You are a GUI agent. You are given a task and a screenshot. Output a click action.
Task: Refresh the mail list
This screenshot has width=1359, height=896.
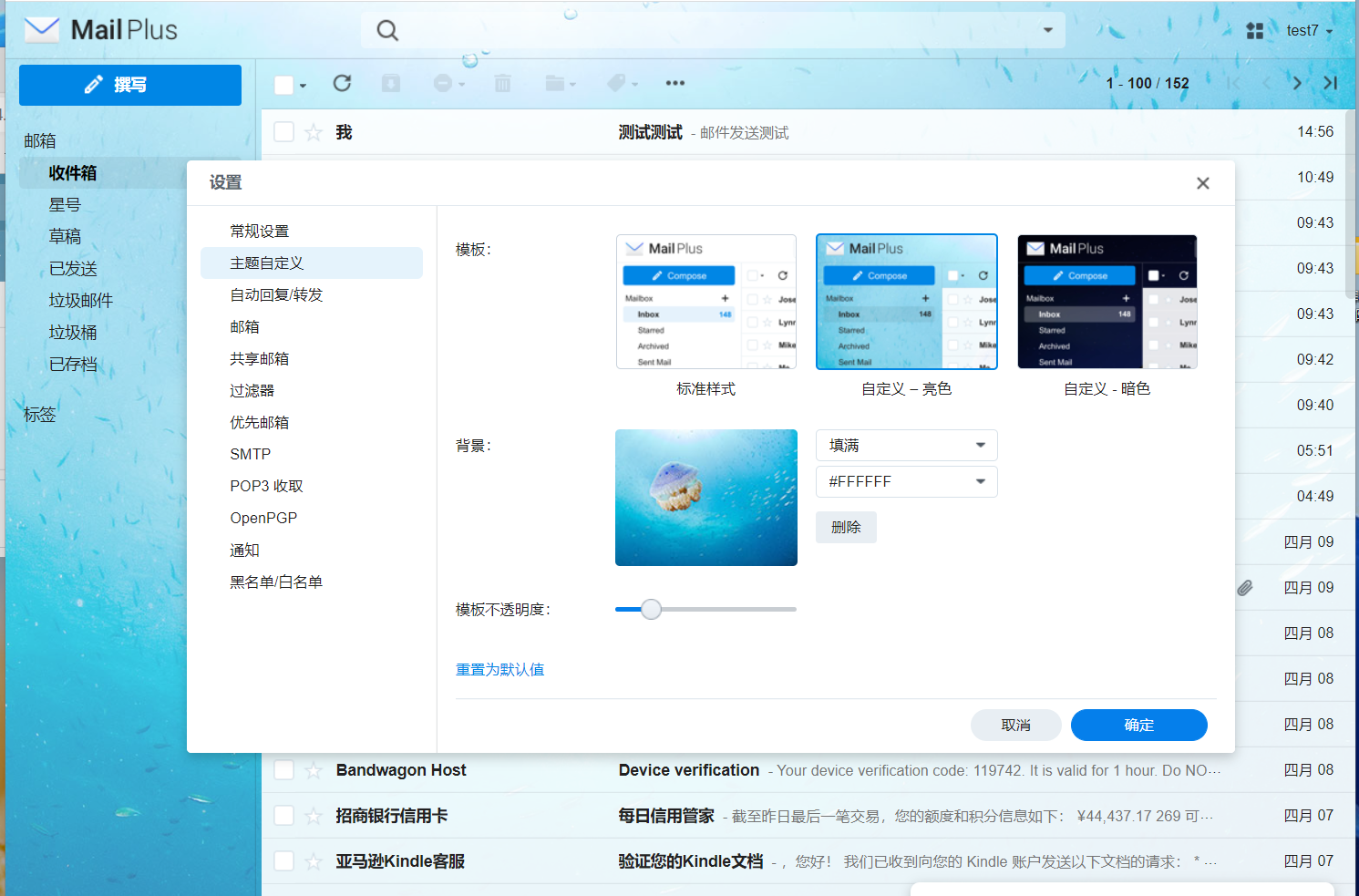click(x=342, y=84)
